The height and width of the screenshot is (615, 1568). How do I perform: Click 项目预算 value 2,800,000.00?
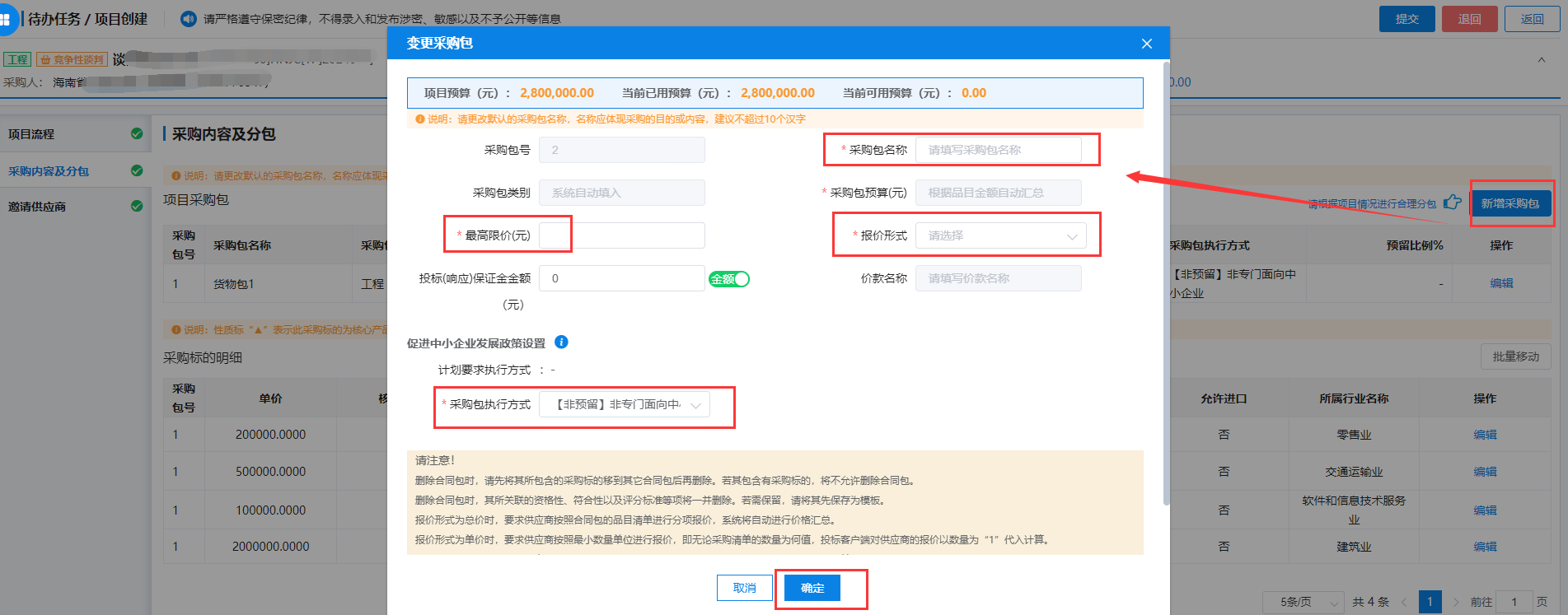[x=557, y=93]
